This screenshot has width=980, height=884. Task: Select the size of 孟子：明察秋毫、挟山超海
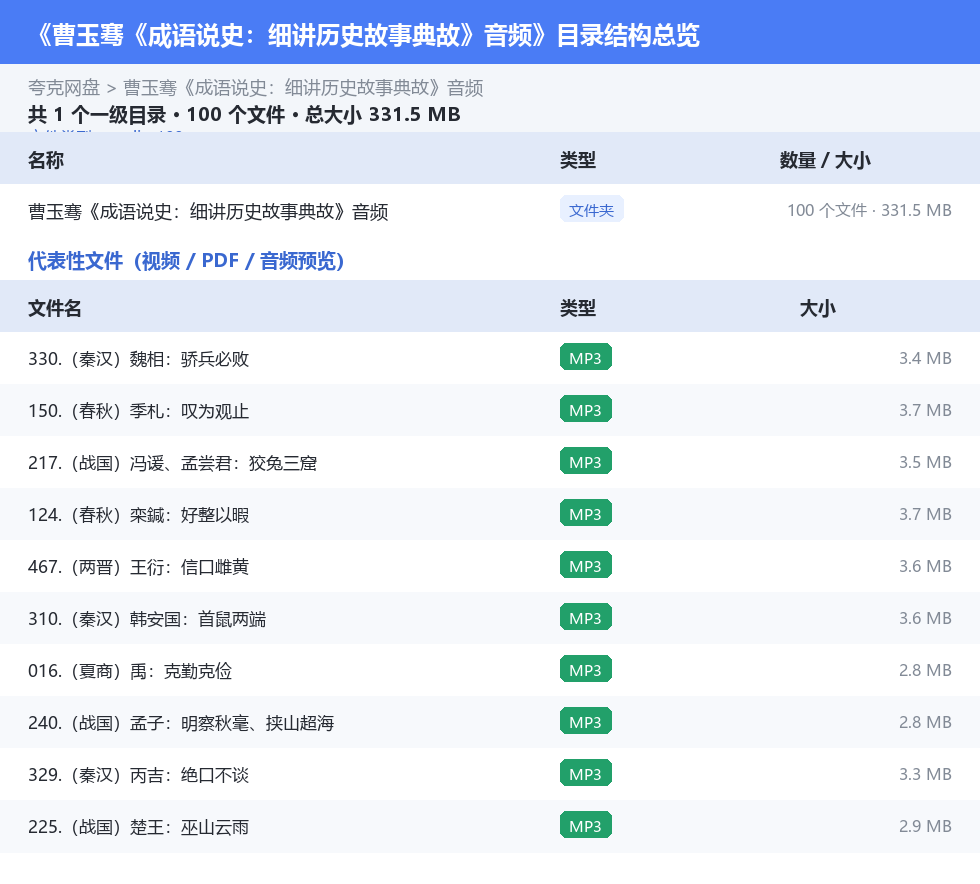click(925, 721)
